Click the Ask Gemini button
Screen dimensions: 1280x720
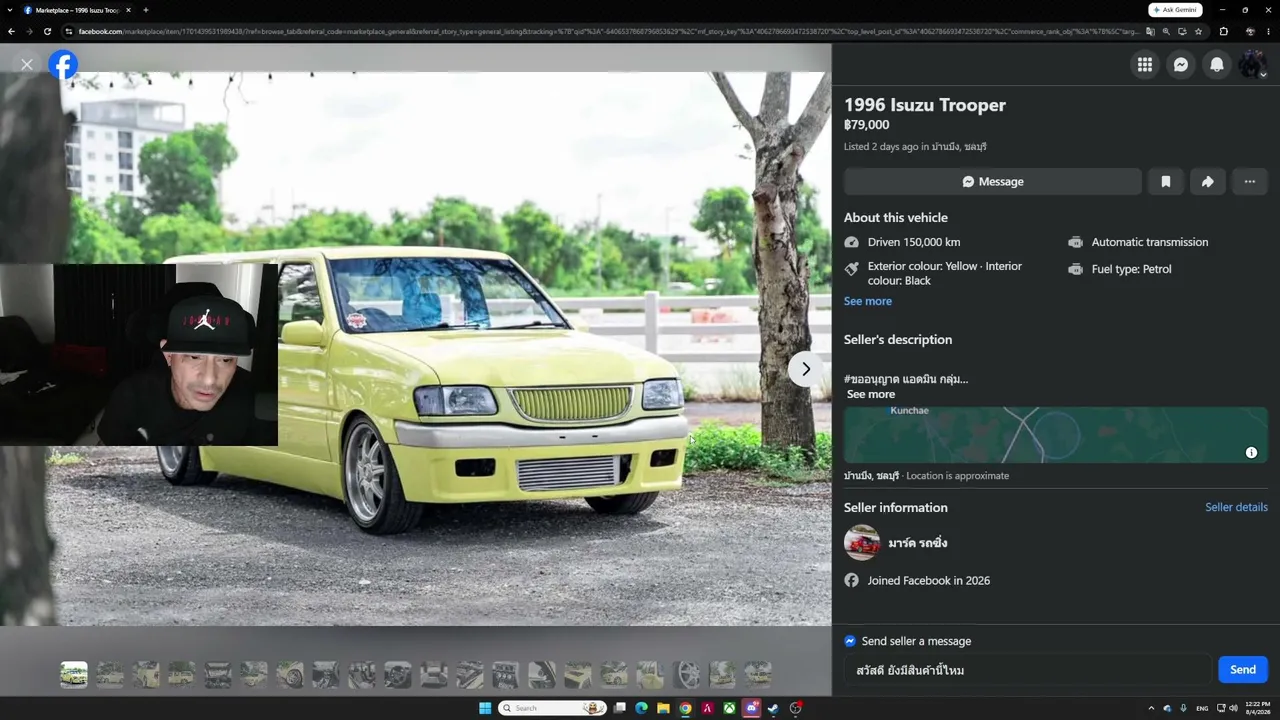point(1175,10)
